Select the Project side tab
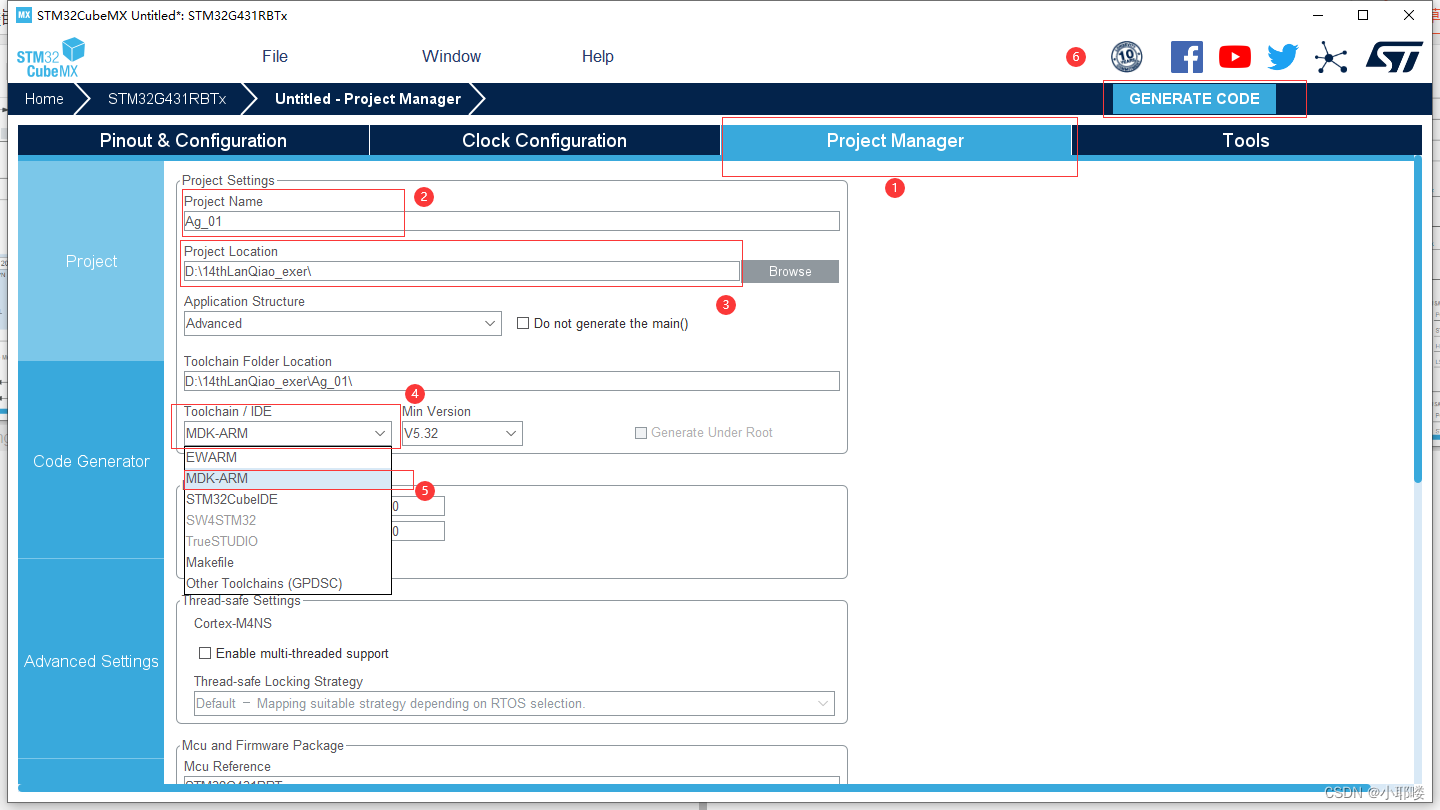The image size is (1440, 810). coord(91,261)
